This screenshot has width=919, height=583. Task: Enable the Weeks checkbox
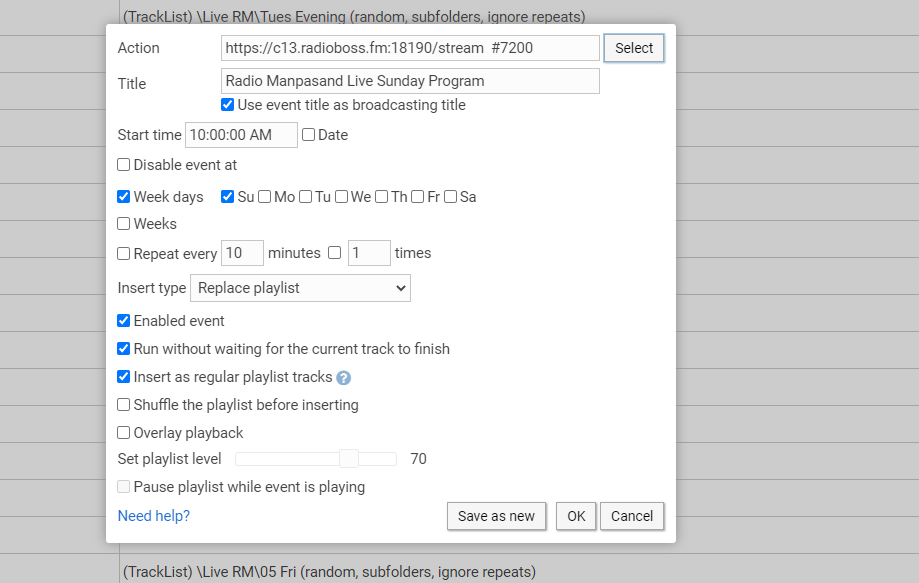click(123, 224)
